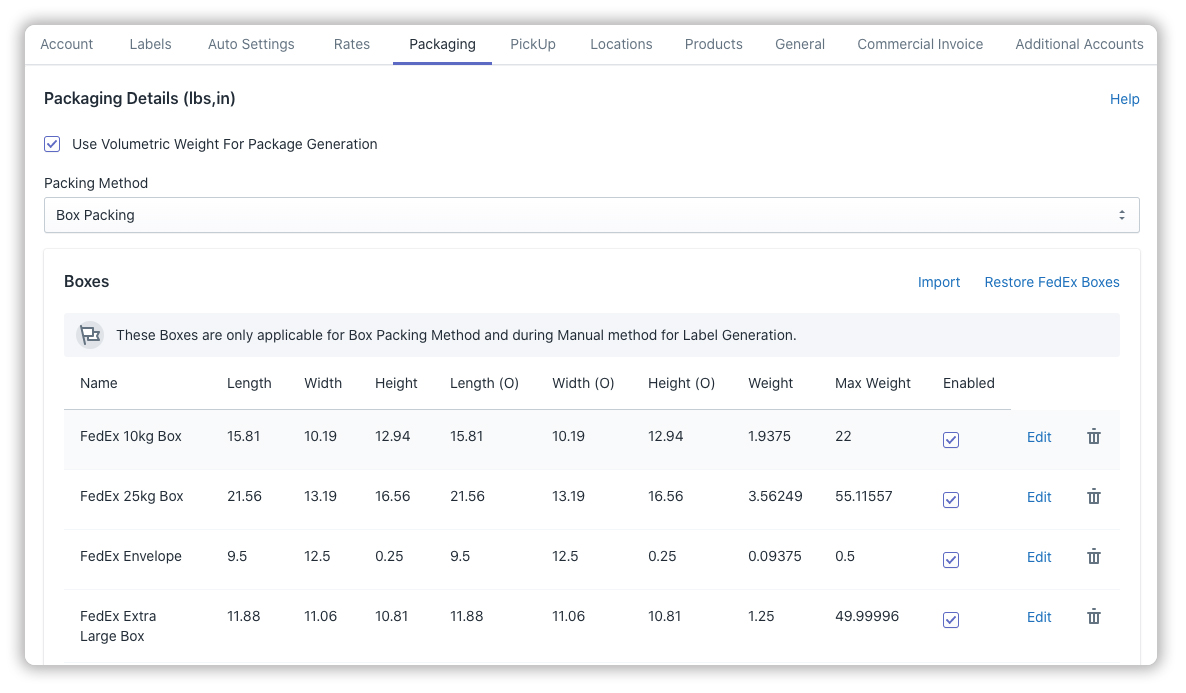The height and width of the screenshot is (693, 1186).
Task: Edit the FedEx 25kg Box
Action: coord(1039,497)
